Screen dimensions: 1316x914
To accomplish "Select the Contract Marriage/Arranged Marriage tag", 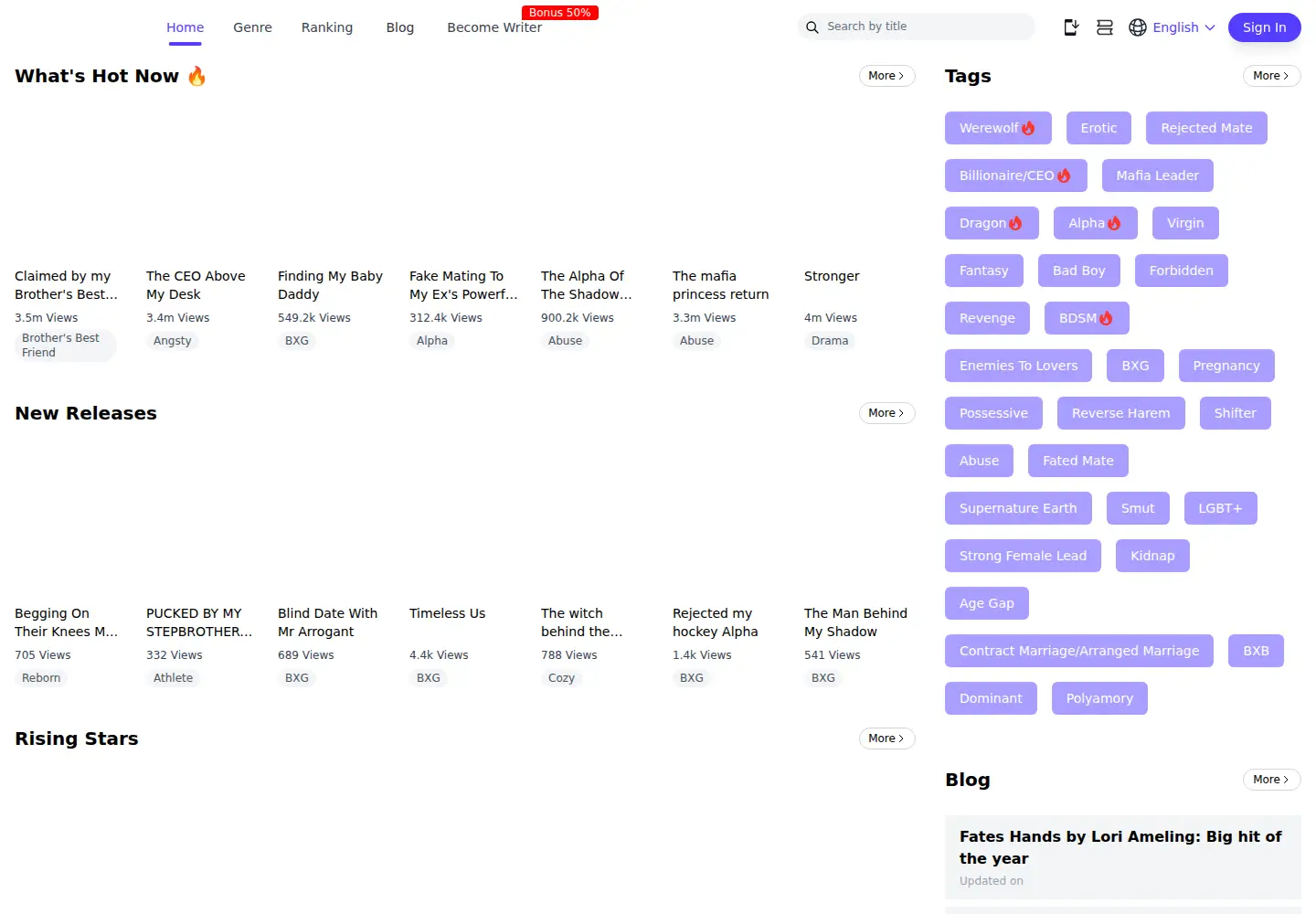I will pos(1078,651).
